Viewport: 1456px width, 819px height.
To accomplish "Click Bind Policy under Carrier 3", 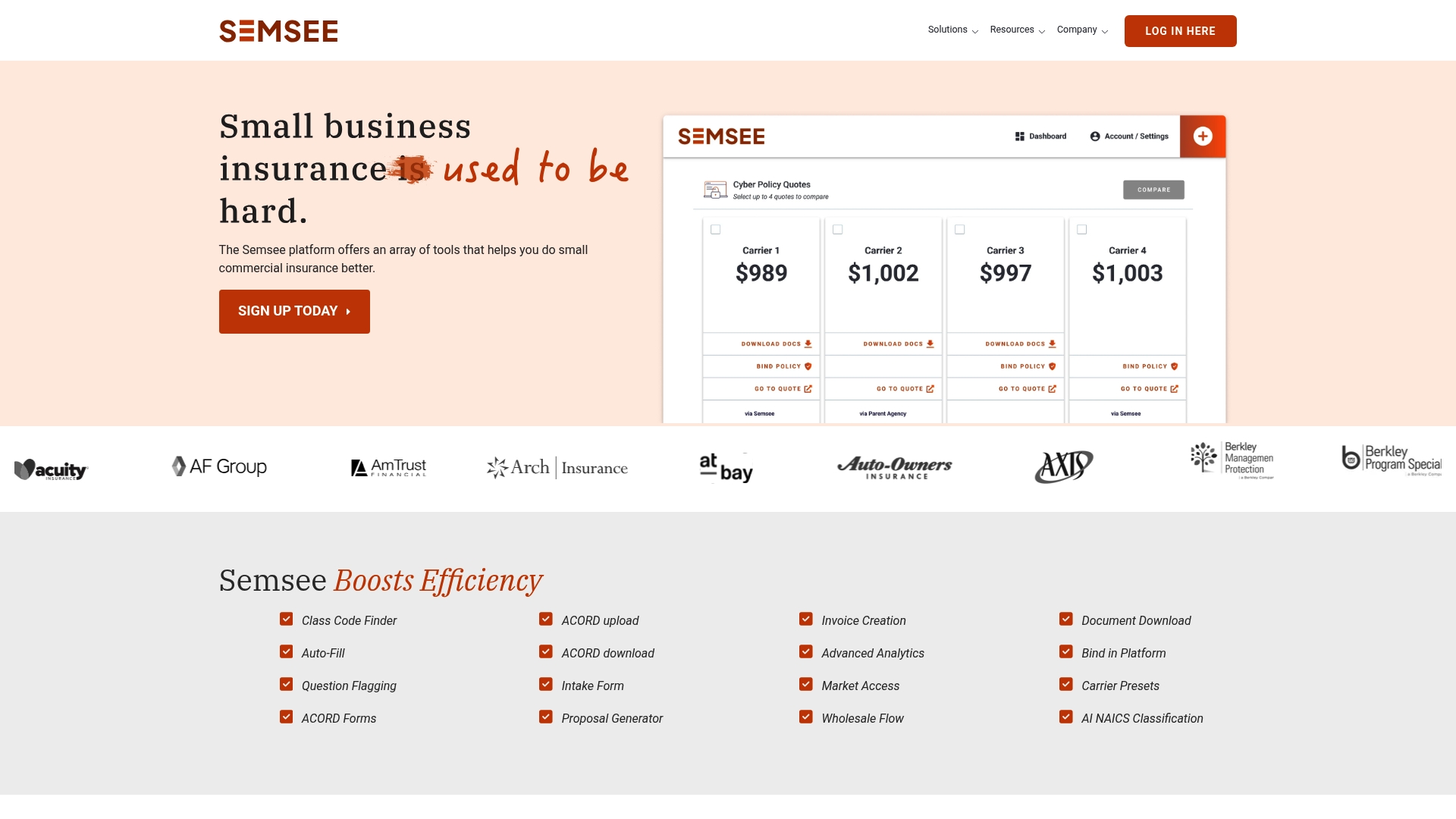I will click(1028, 366).
